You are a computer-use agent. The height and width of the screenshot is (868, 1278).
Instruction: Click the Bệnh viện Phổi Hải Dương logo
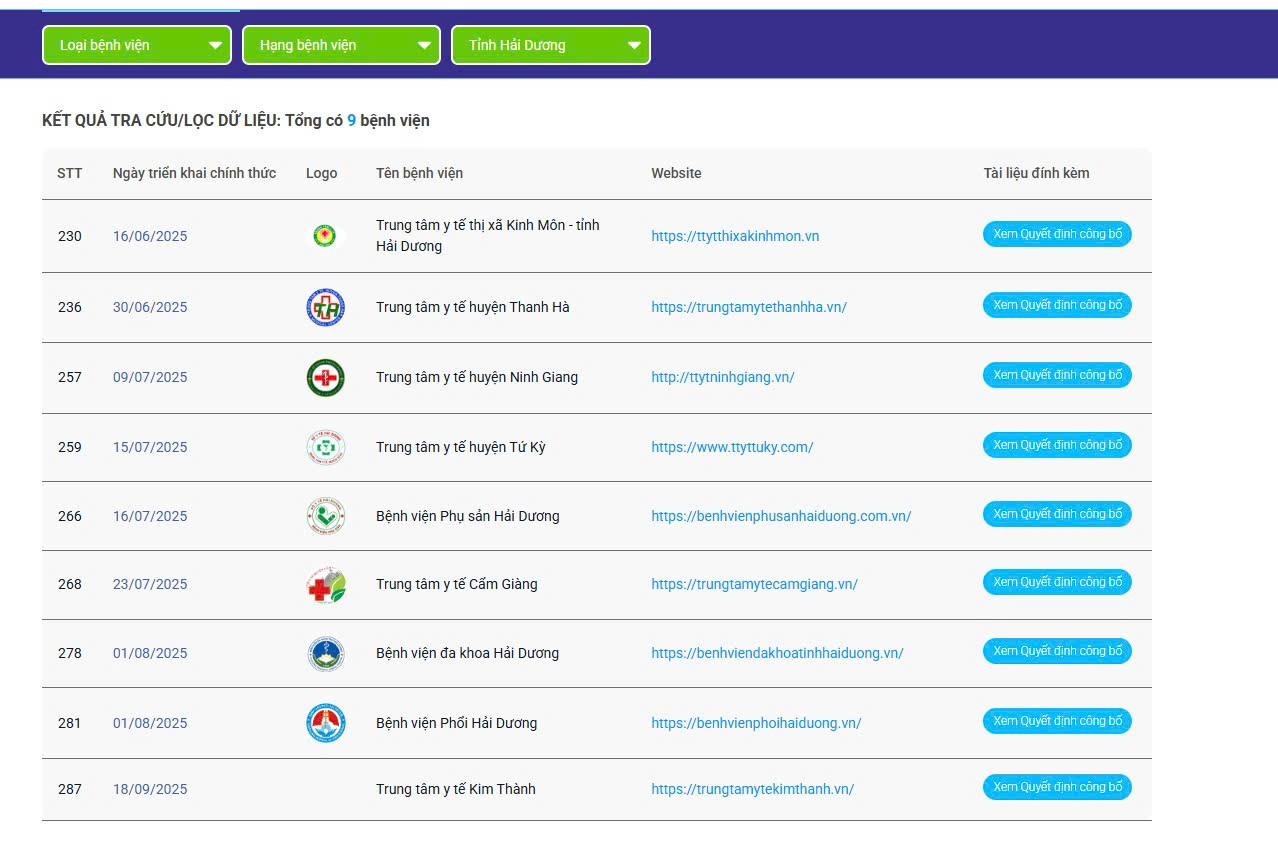coord(325,723)
